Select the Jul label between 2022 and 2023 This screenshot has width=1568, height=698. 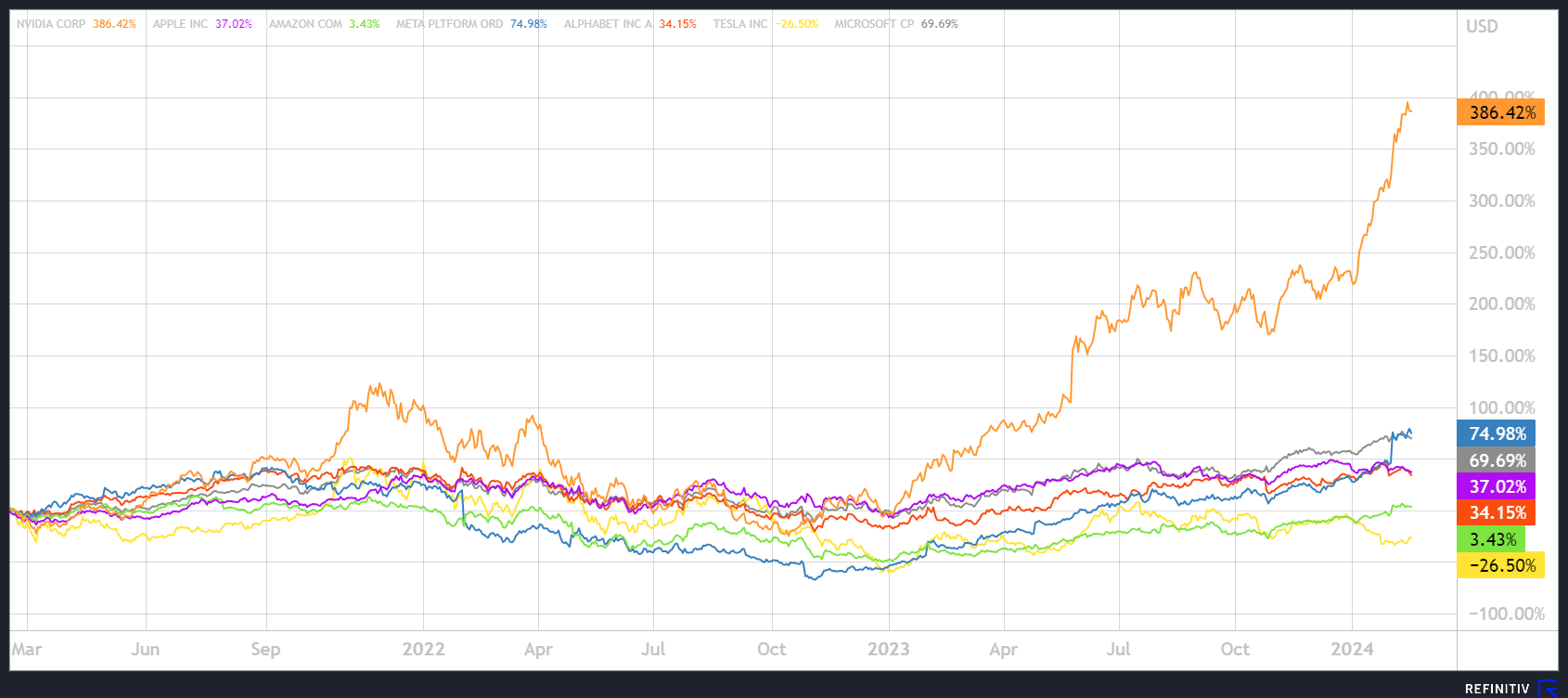[x=653, y=649]
